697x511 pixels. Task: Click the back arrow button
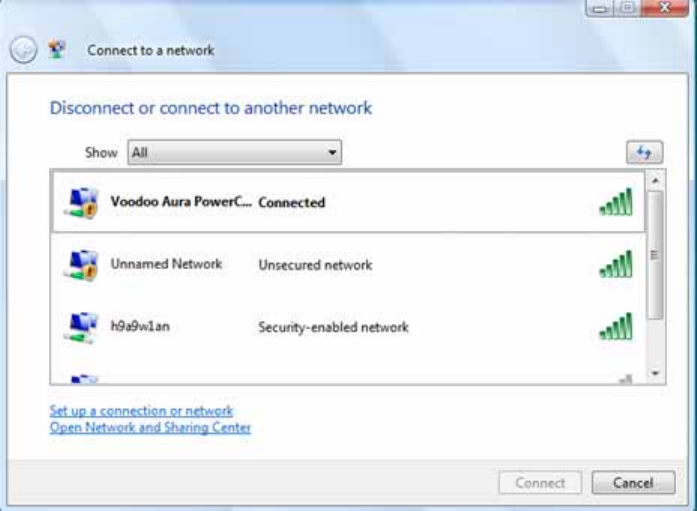(x=24, y=50)
